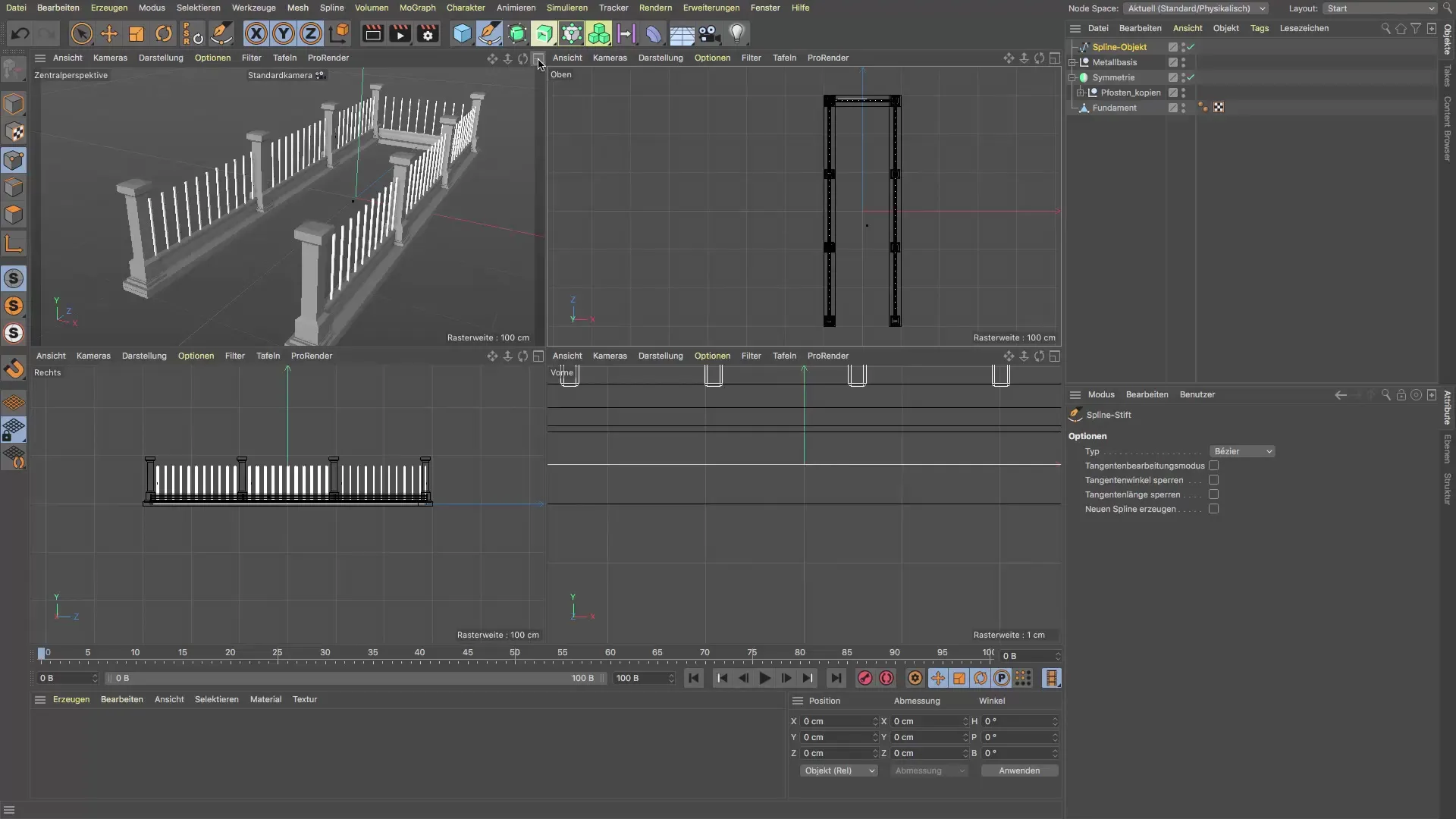Click the Undo arrow icon
Viewport: 1456px width, 819px height.
coord(20,33)
